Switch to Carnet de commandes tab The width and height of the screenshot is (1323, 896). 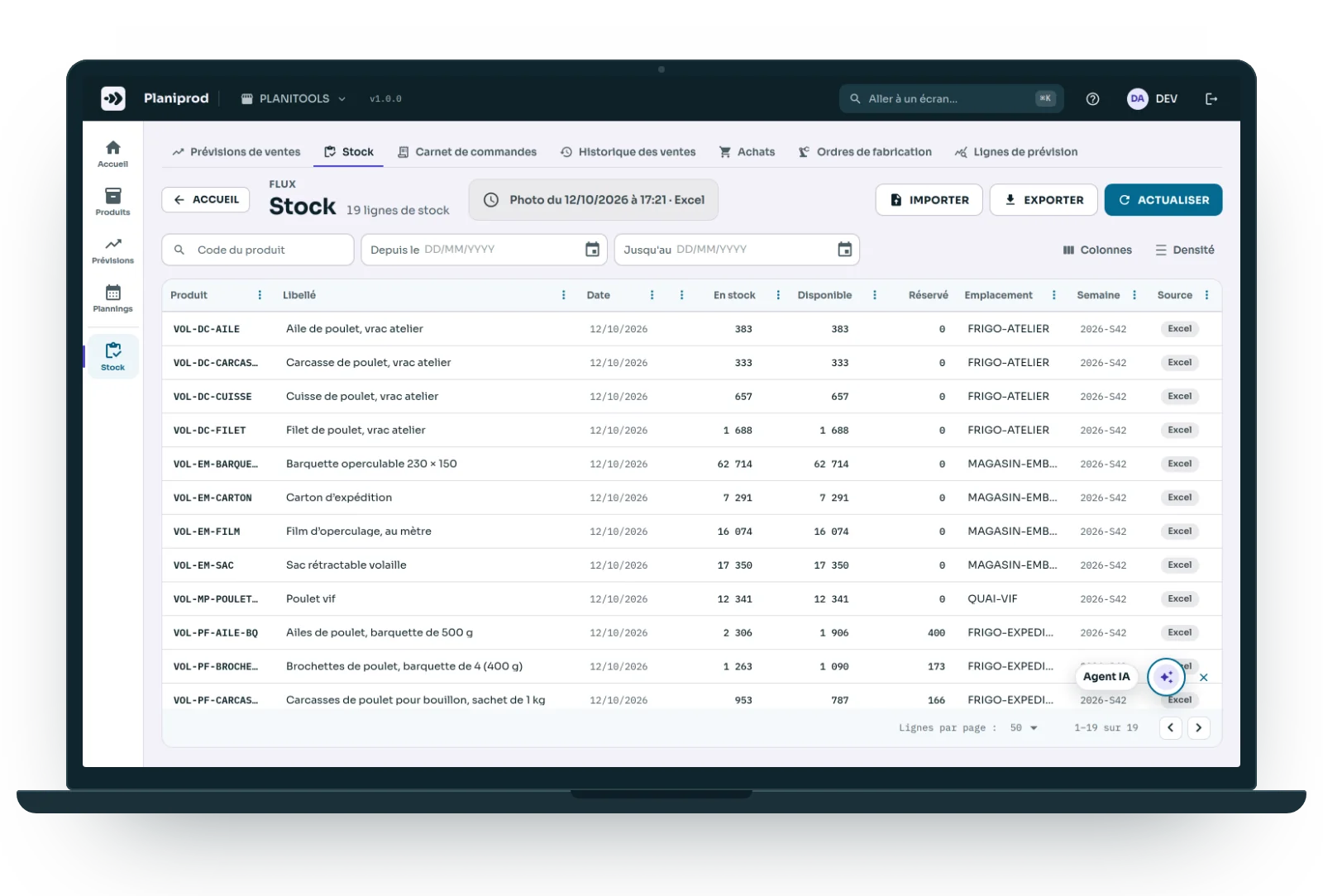click(467, 152)
